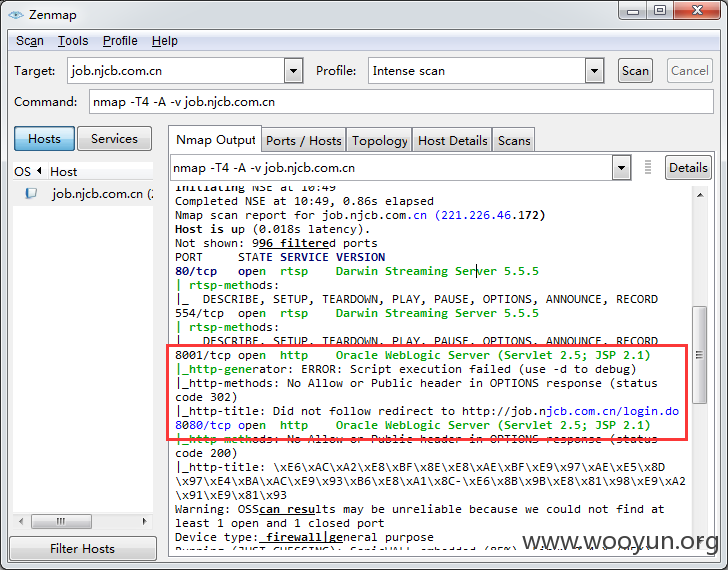Click the '8001/tcp open http' line

(413, 355)
